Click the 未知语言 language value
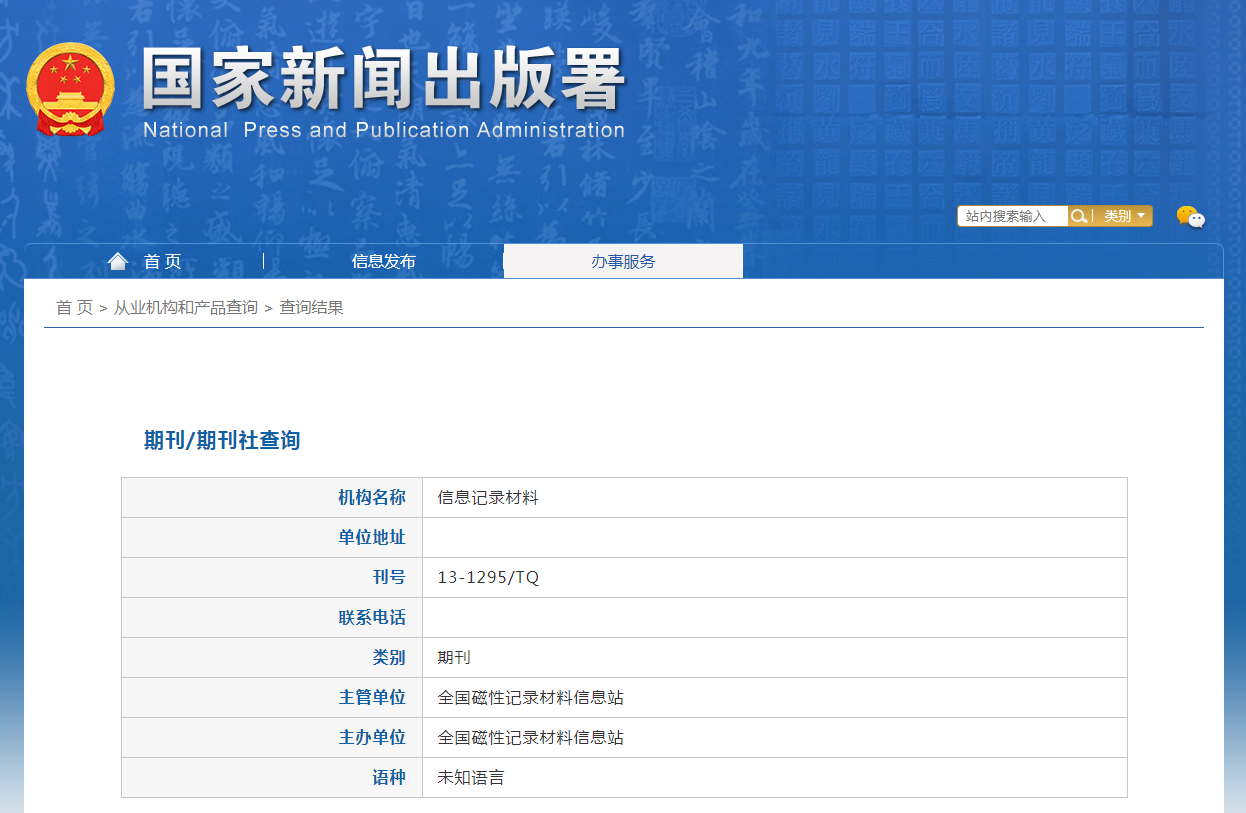Viewport: 1246px width, 813px height. click(471, 778)
